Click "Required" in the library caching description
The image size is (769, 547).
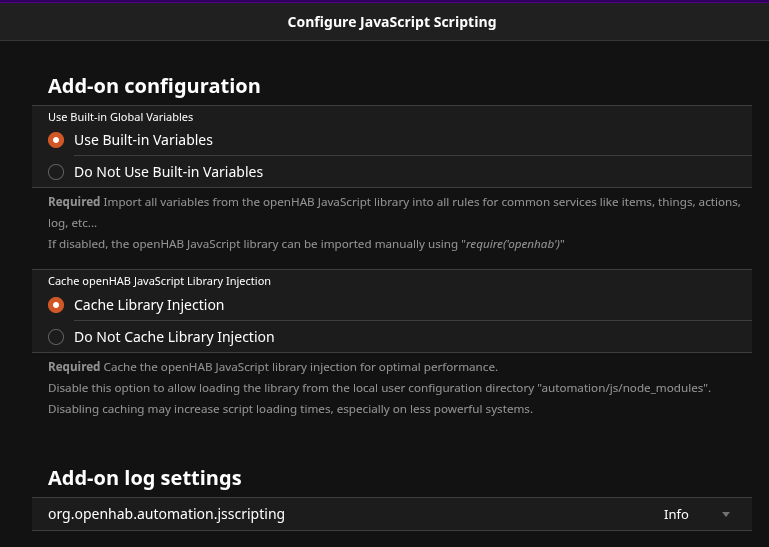[x=74, y=367]
